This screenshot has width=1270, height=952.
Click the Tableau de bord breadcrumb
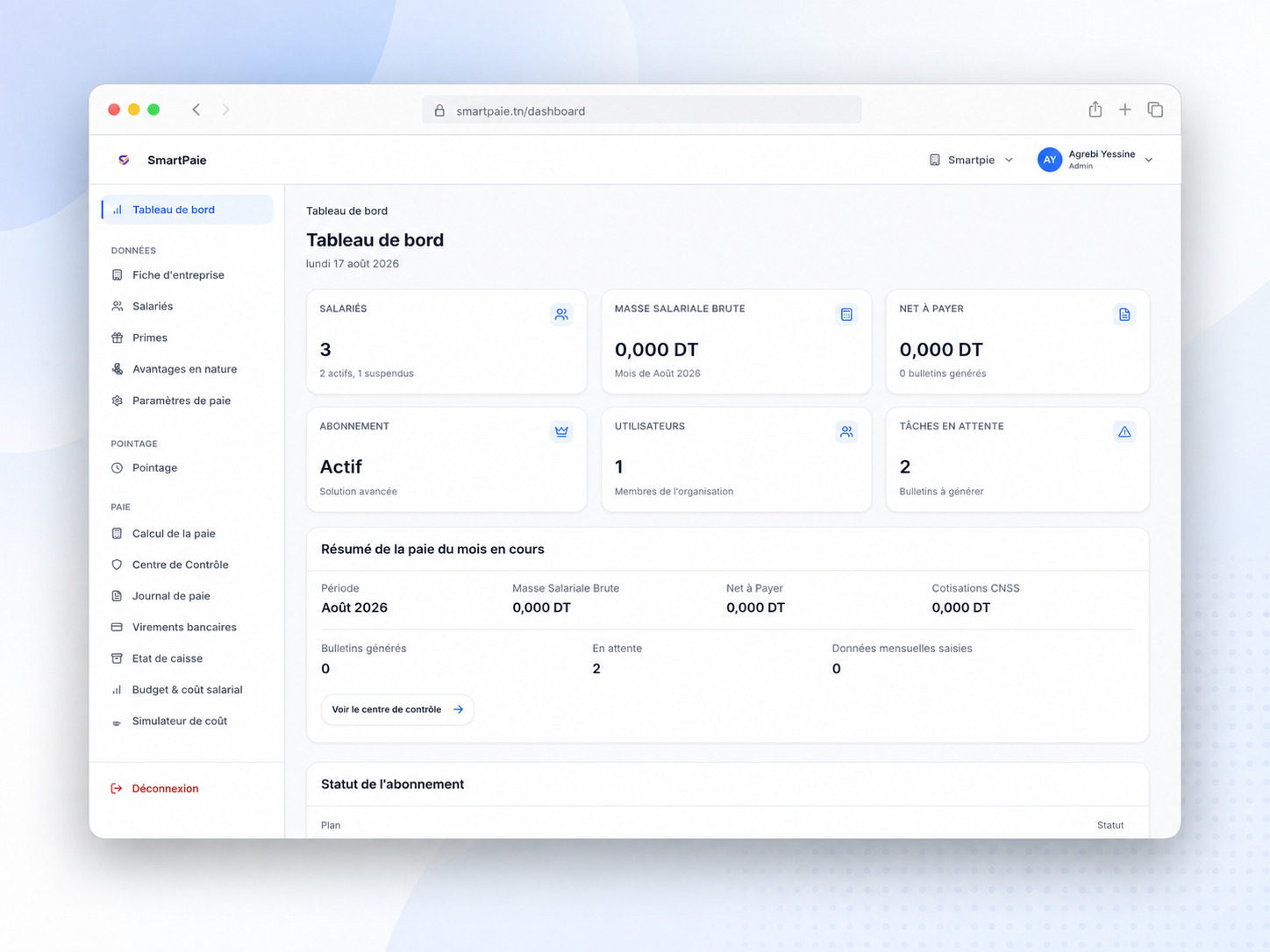pyautogui.click(x=346, y=210)
